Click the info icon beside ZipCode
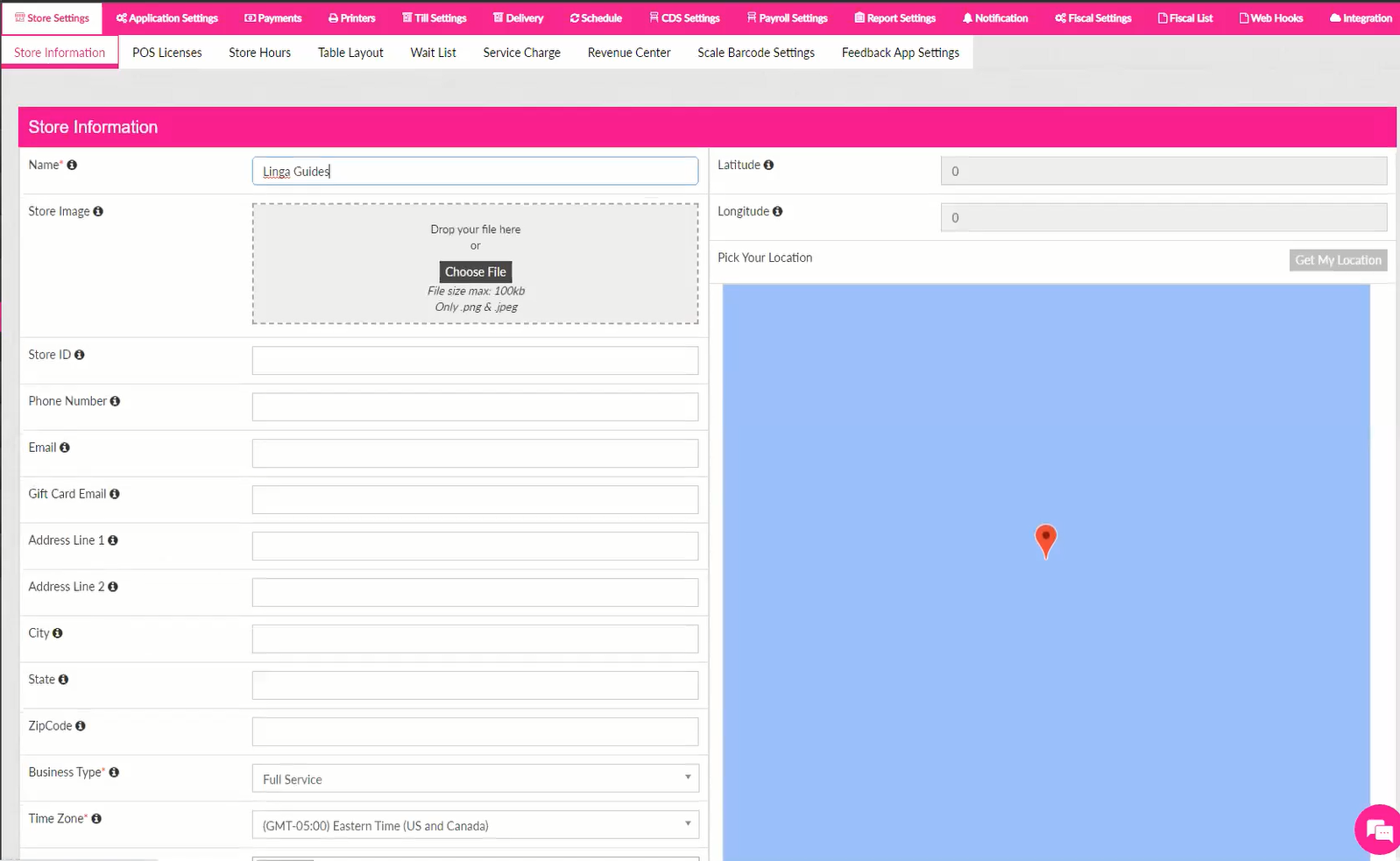The image size is (1400, 861). [81, 726]
